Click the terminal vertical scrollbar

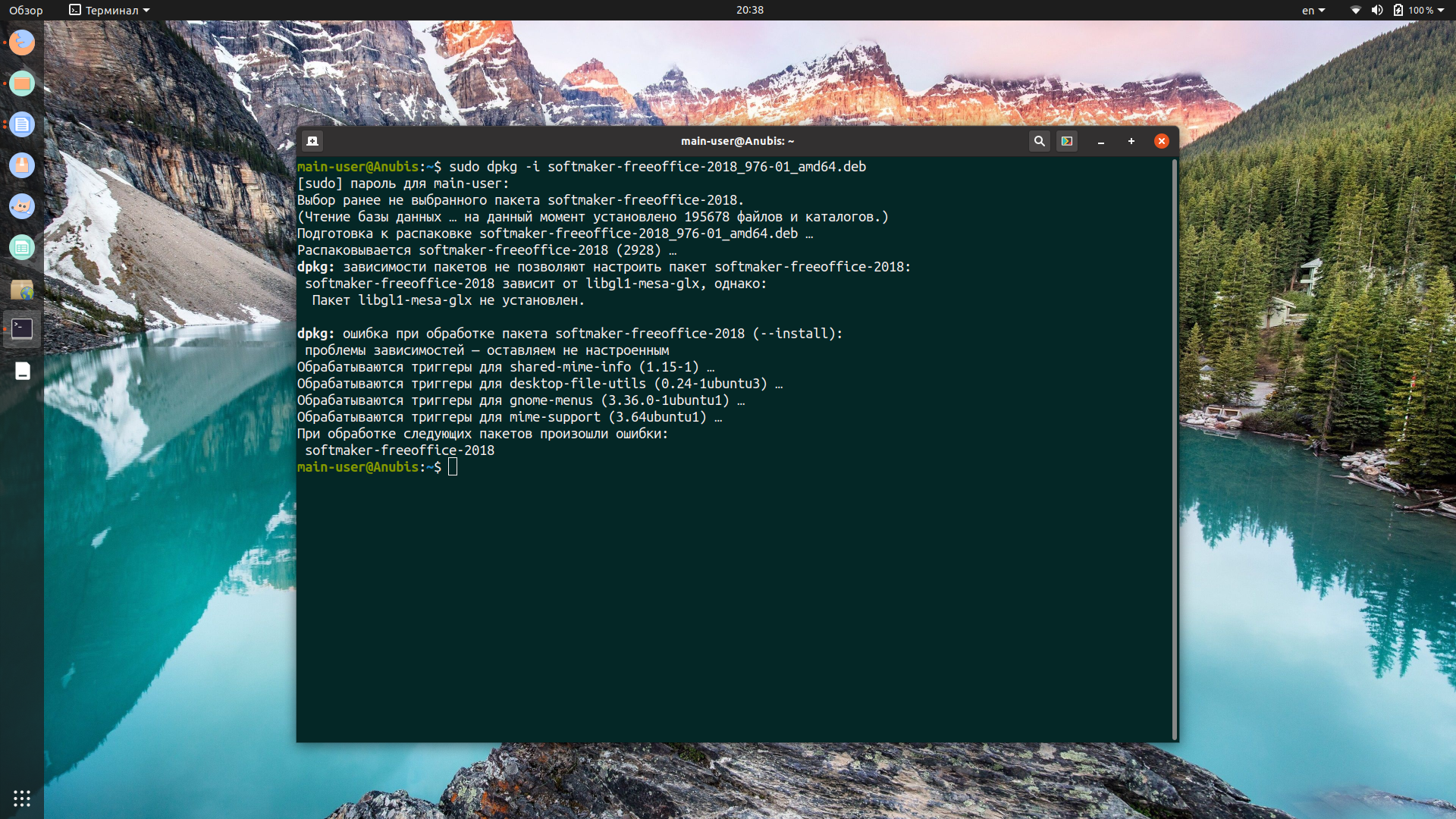coord(1175,449)
